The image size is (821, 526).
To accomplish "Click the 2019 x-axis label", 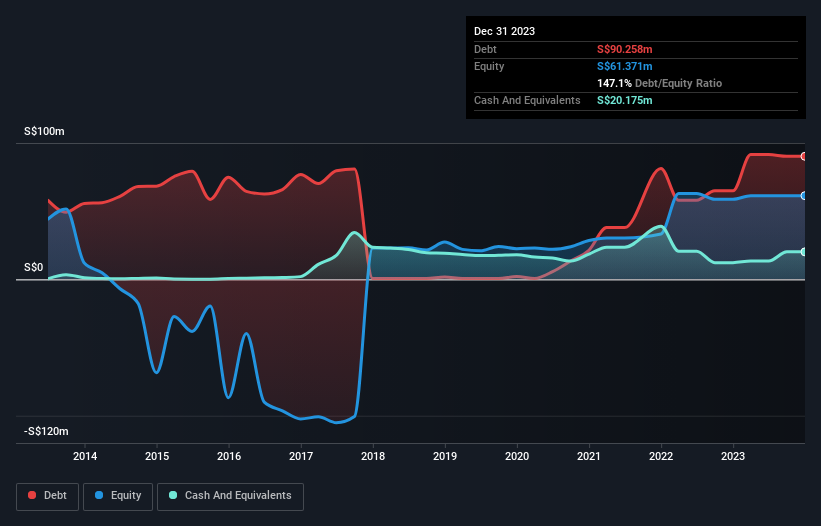I will pyautogui.click(x=445, y=456).
